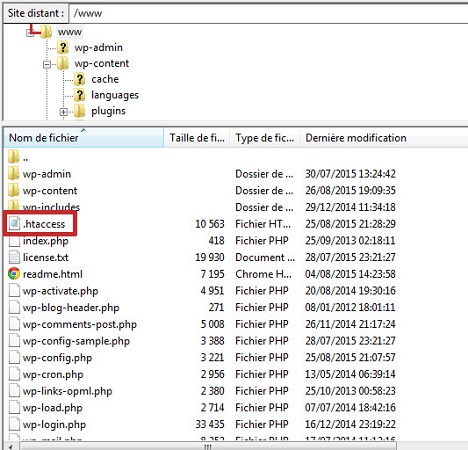Select the wp-blog-header.php file name
Image resolution: width=468 pixels, height=450 pixels.
click(x=71, y=308)
